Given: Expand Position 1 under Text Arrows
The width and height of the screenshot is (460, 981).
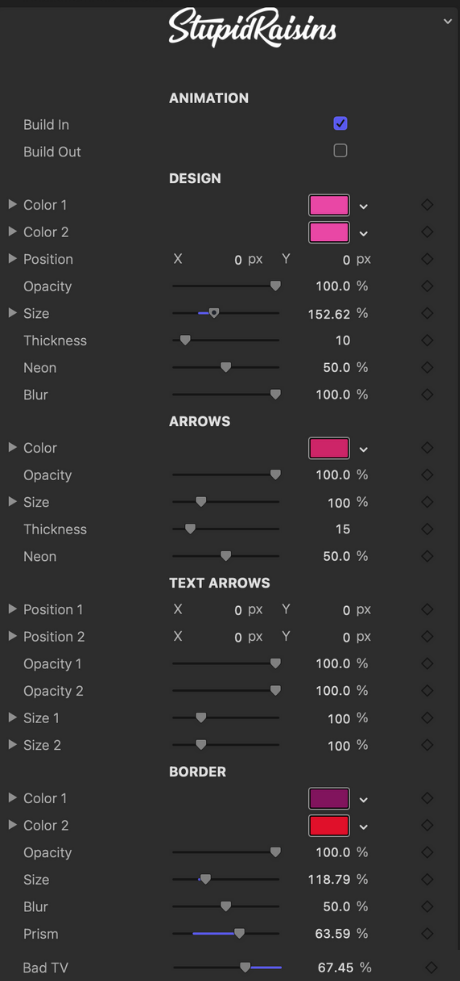Looking at the screenshot, I should [x=12, y=609].
